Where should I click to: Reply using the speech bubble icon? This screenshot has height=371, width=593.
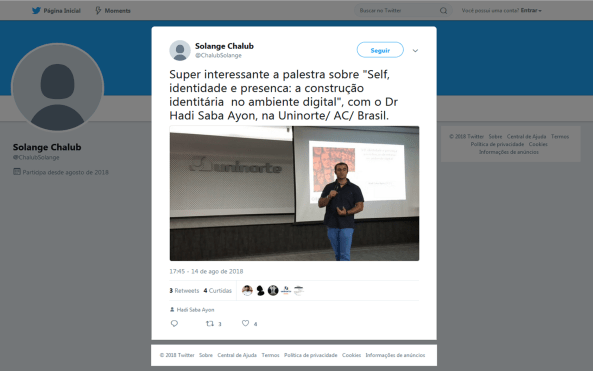pyautogui.click(x=174, y=323)
